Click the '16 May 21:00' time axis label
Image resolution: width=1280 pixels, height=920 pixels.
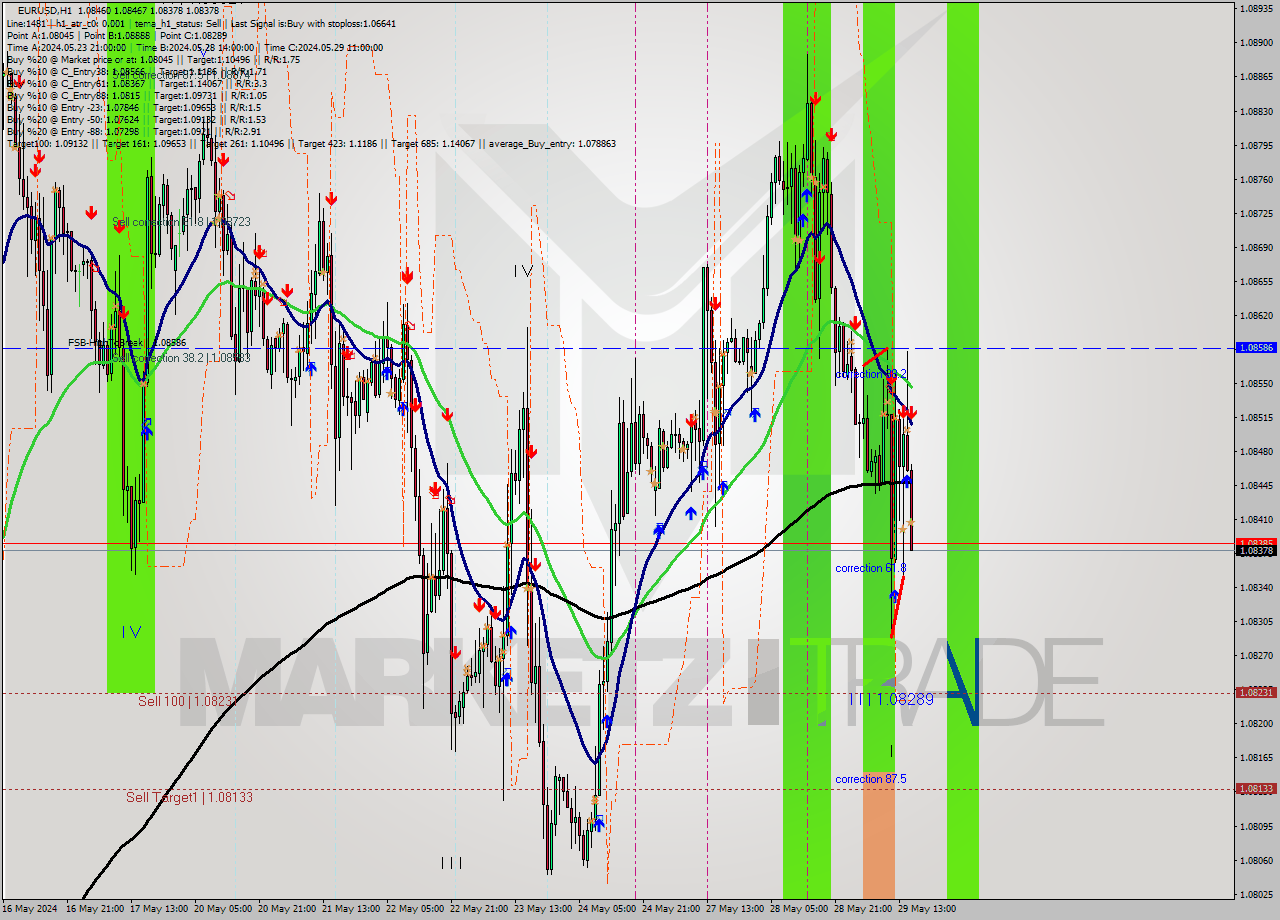95,909
